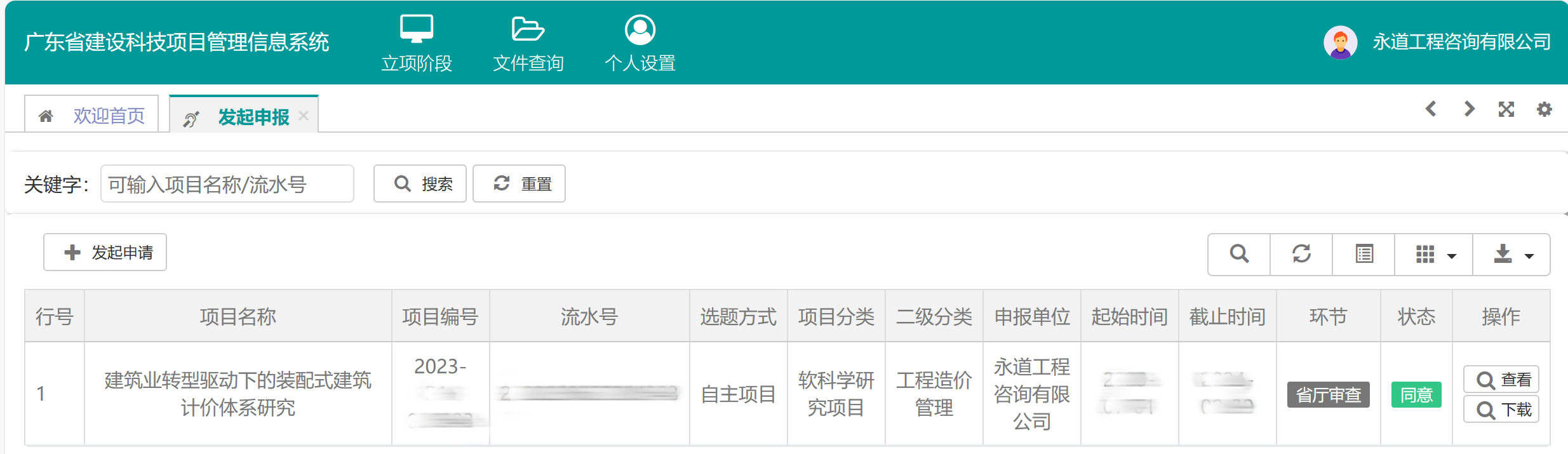Expand the columns grid dropdown
The image size is (1568, 454).
point(1434,255)
